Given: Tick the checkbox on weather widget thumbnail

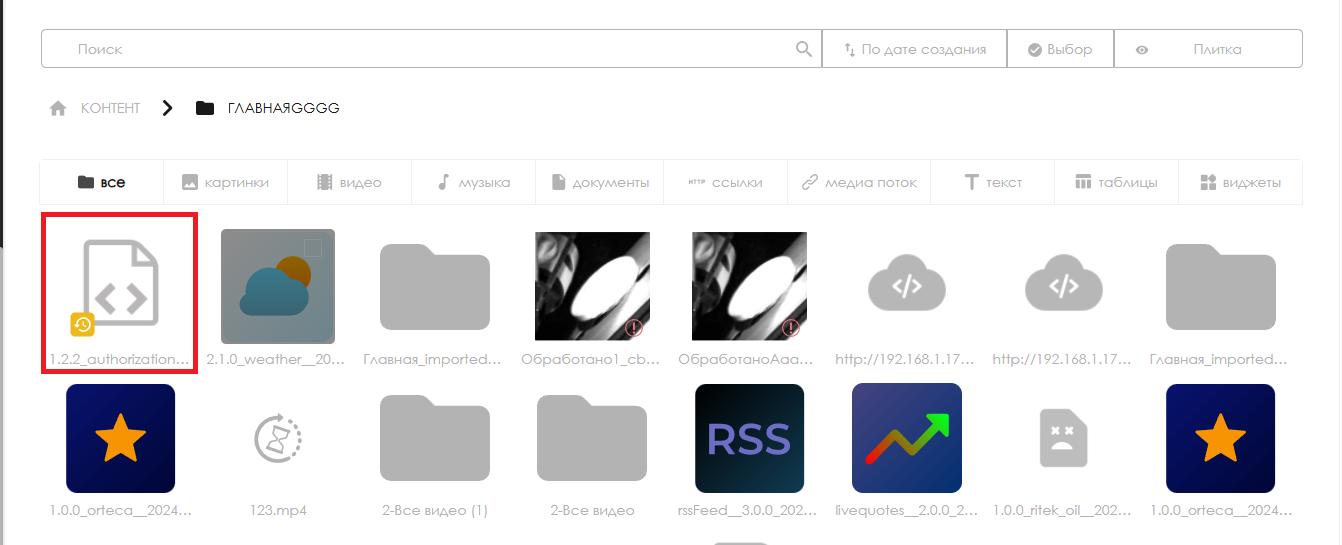Looking at the screenshot, I should [313, 248].
